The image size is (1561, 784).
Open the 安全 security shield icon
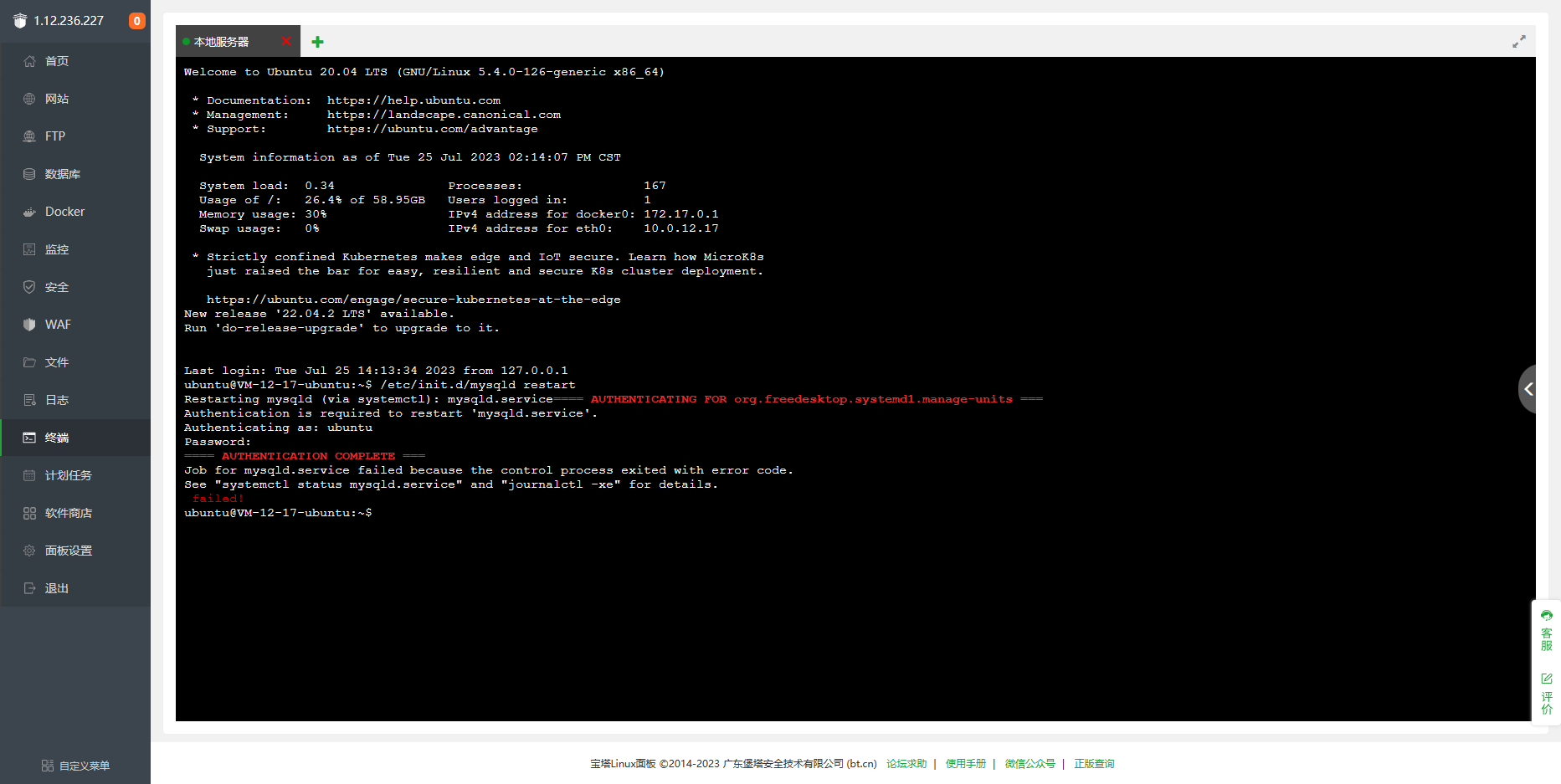29,287
